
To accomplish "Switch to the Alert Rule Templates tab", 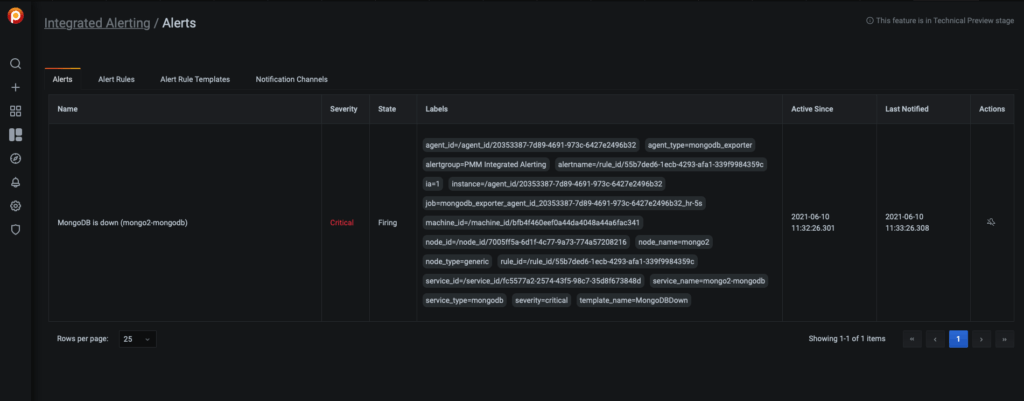I will [x=195, y=79].
